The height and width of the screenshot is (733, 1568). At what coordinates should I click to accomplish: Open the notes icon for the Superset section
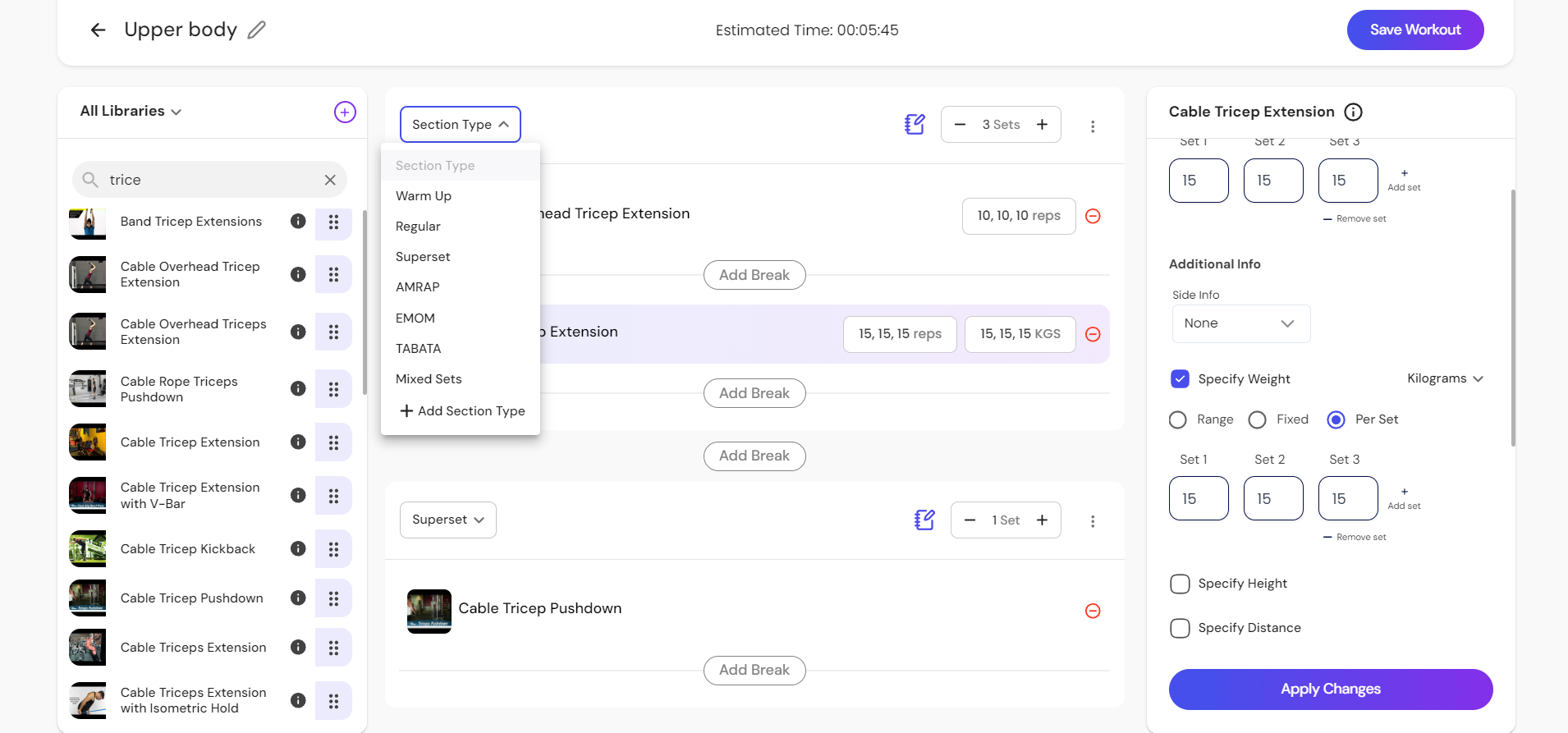[924, 520]
